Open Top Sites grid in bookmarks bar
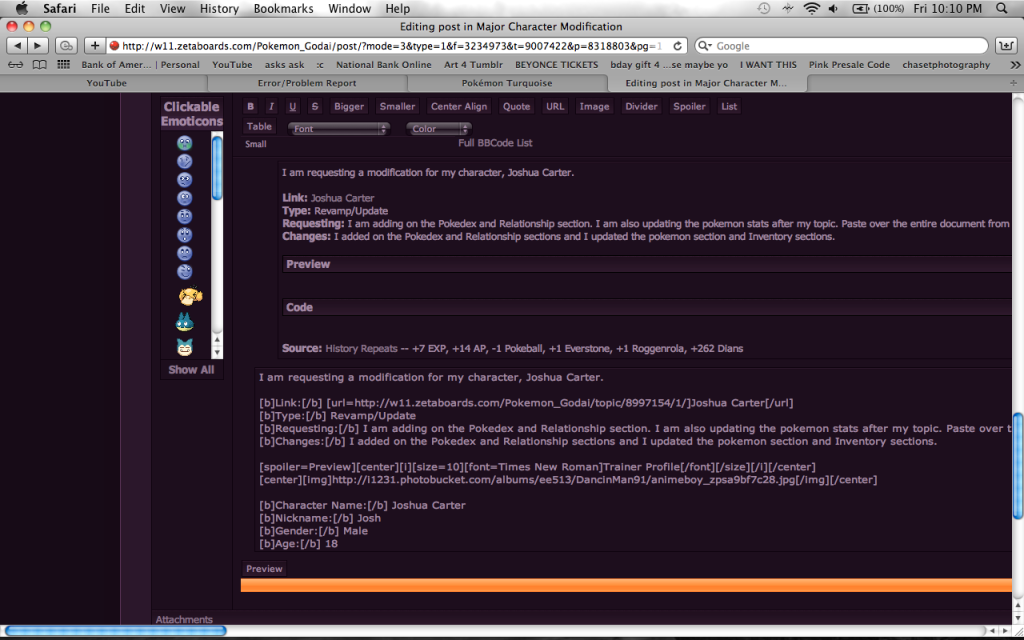Image resolution: width=1024 pixels, height=640 pixels. click(x=64, y=65)
